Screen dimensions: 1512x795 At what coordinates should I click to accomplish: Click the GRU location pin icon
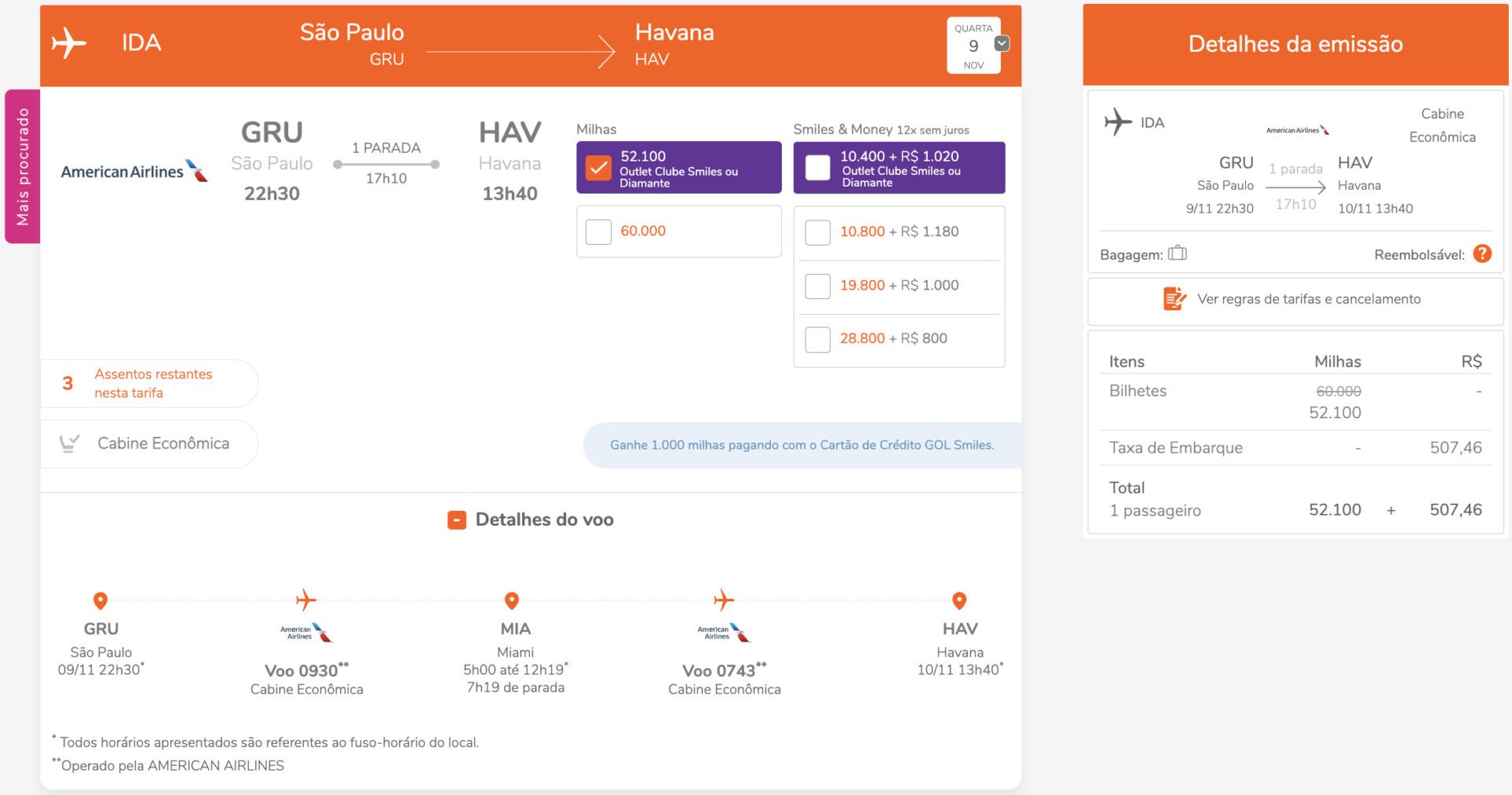coord(100,601)
